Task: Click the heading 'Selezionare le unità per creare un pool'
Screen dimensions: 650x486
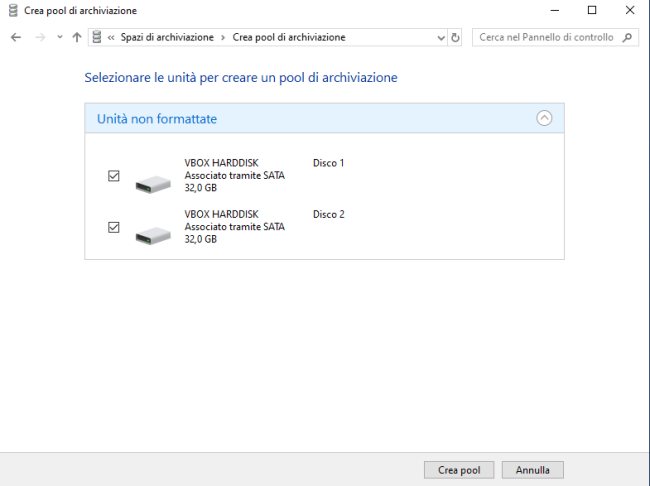Action: coord(241,78)
